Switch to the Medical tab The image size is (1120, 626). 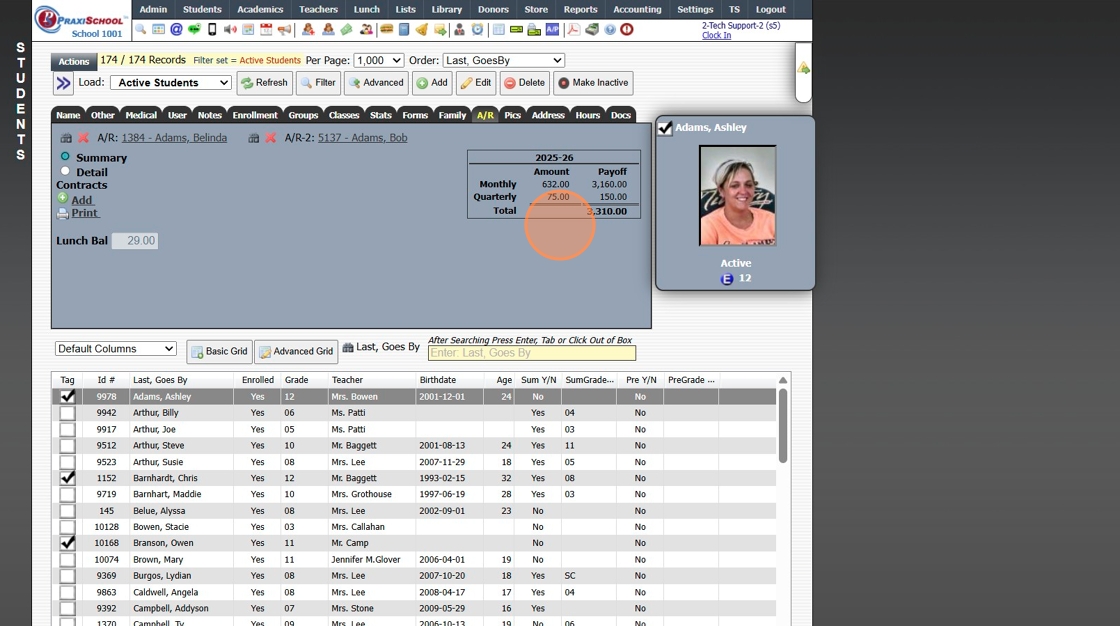[x=141, y=115]
